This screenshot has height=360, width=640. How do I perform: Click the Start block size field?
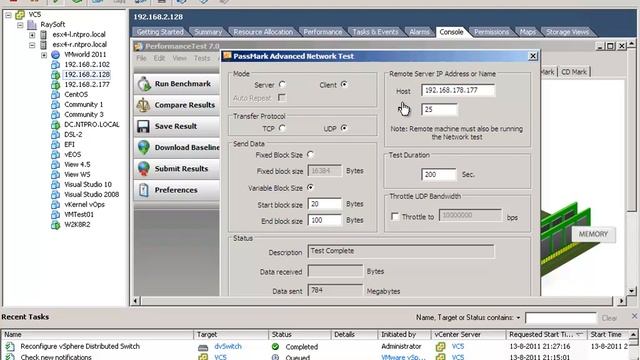(x=324, y=204)
